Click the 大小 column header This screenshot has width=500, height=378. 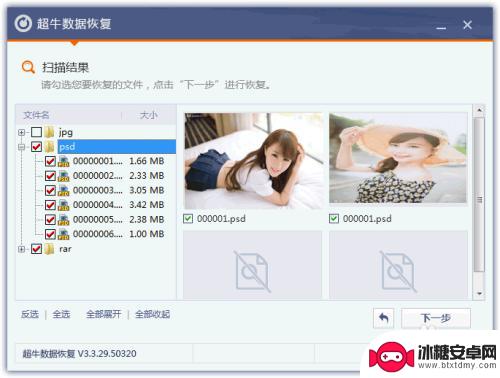point(149,115)
